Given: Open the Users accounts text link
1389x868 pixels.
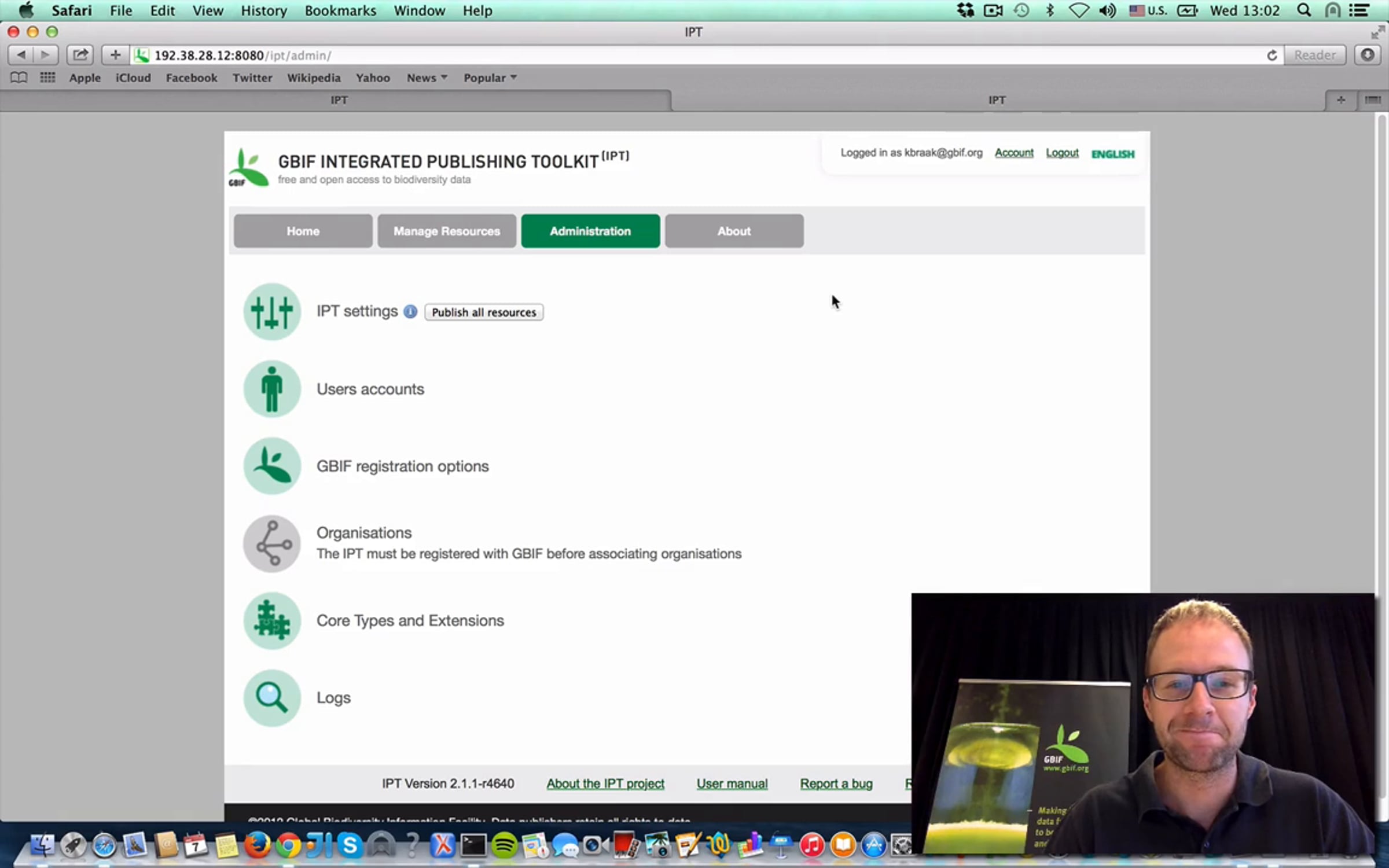Looking at the screenshot, I should click(370, 389).
